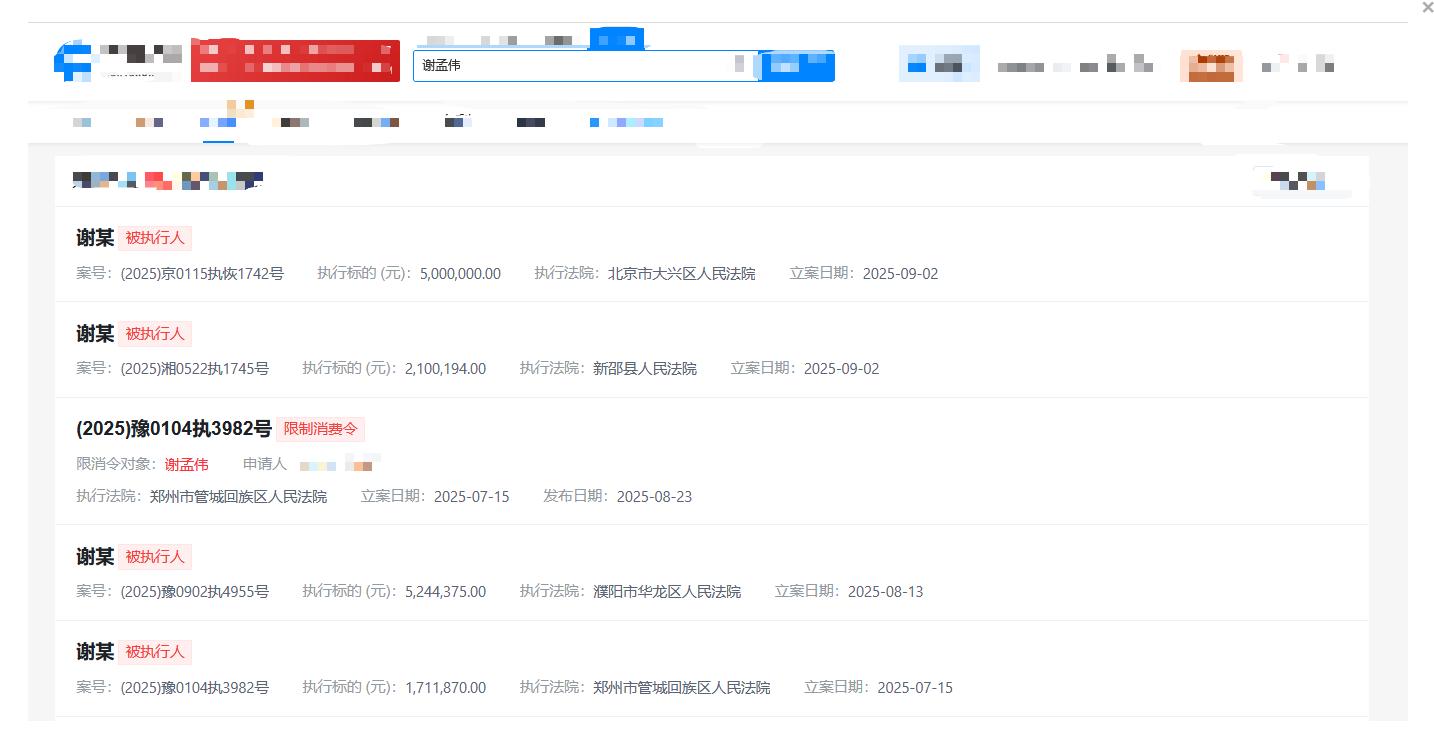Click the blurred applicant name after 申请人

[x=338, y=464]
